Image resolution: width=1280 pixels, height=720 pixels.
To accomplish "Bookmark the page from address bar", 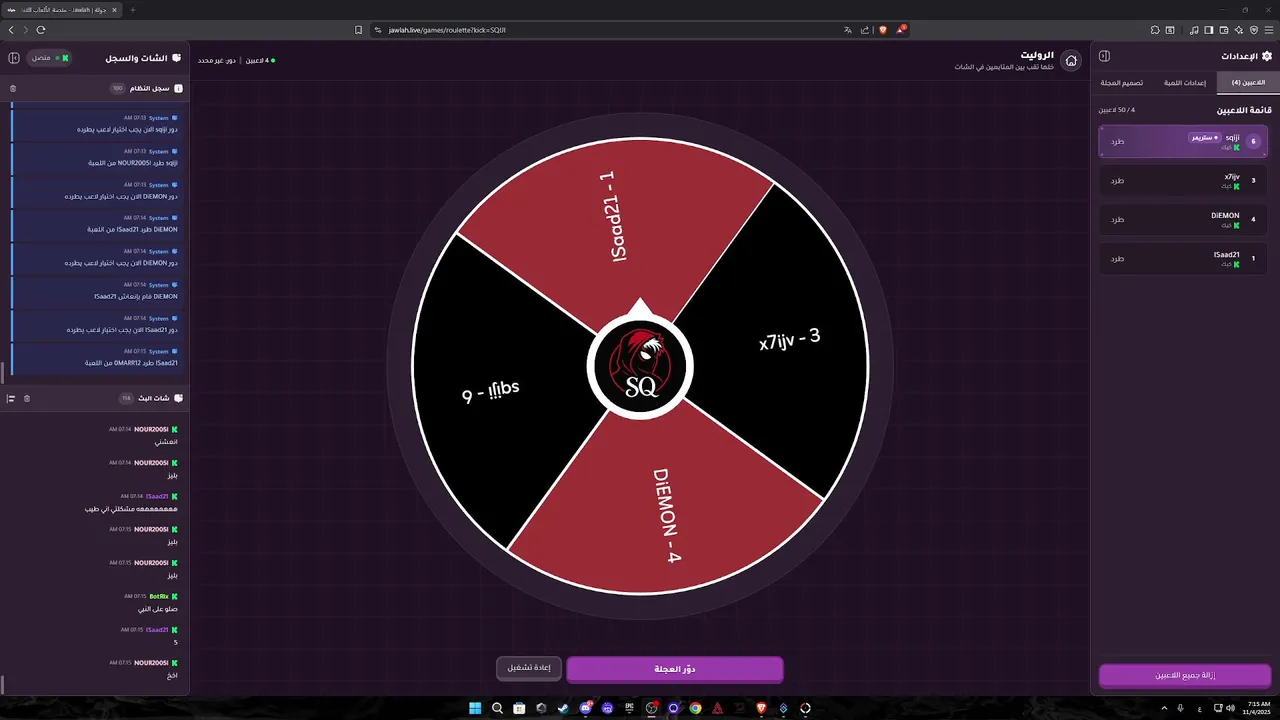I will coord(359,30).
